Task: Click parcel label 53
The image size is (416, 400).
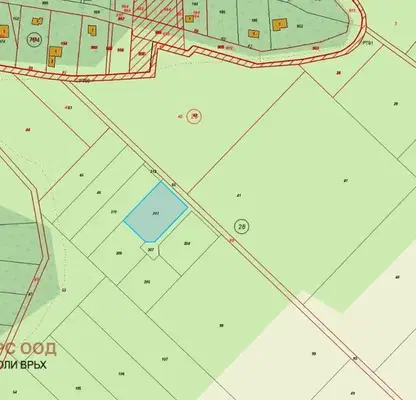Action: coord(64,290)
